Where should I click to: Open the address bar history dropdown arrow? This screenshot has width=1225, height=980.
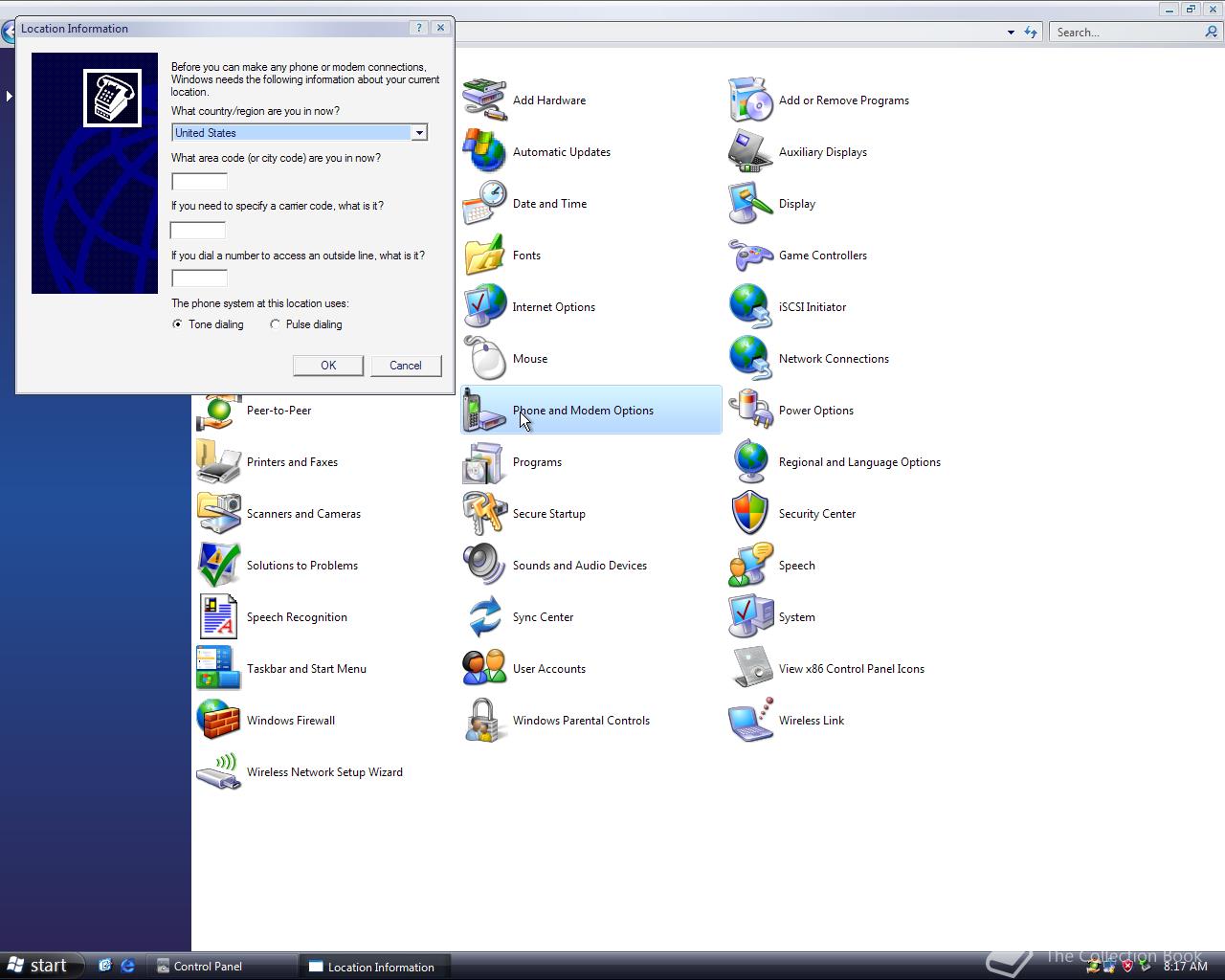1011,33
